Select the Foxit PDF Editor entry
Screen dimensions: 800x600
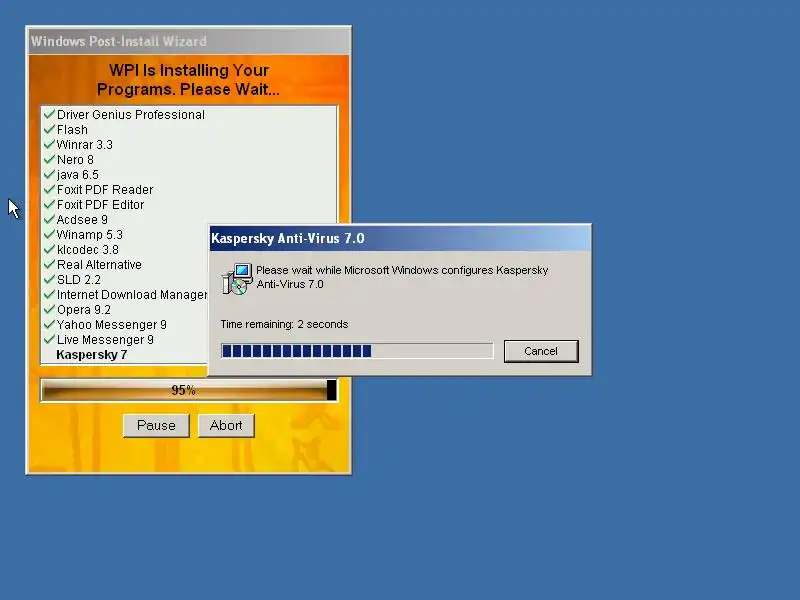coord(100,205)
